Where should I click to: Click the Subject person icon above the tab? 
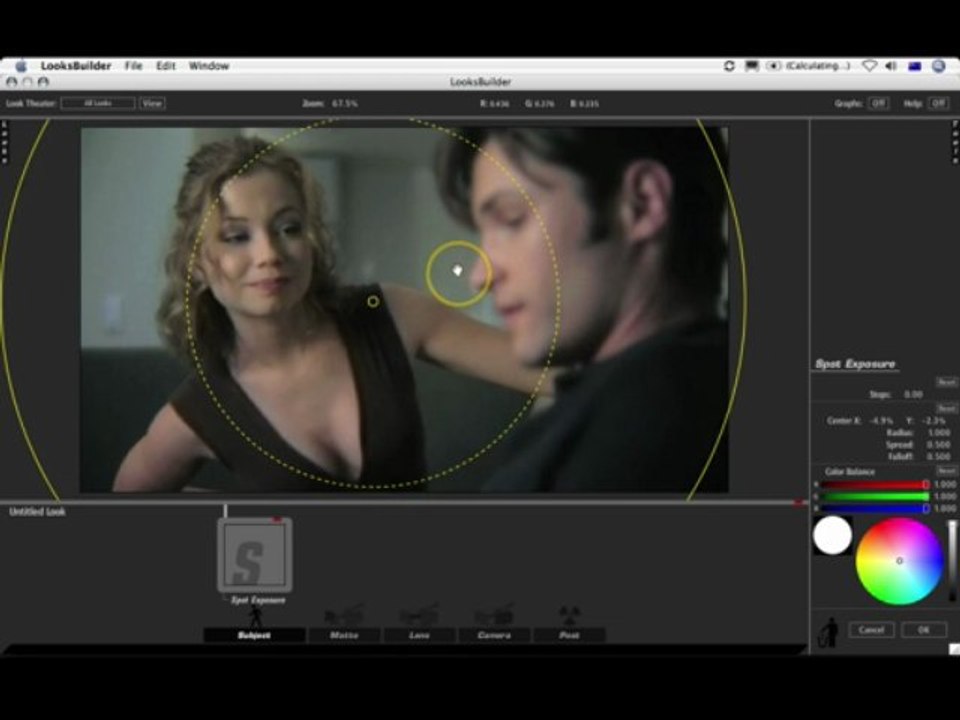pyautogui.click(x=255, y=616)
